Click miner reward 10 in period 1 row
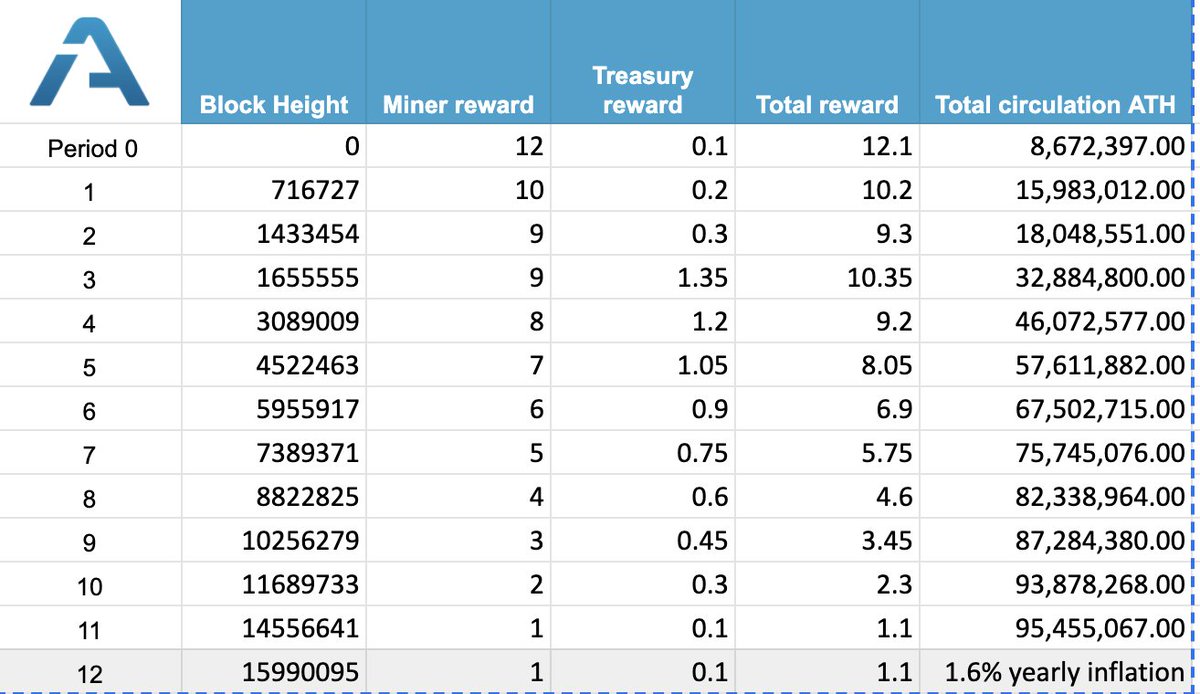 458,191
